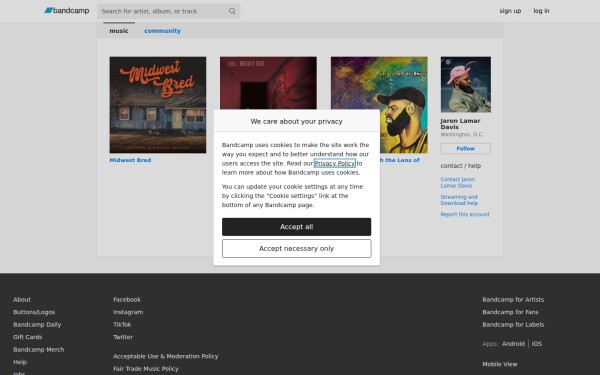Open the log in link

click(x=541, y=11)
